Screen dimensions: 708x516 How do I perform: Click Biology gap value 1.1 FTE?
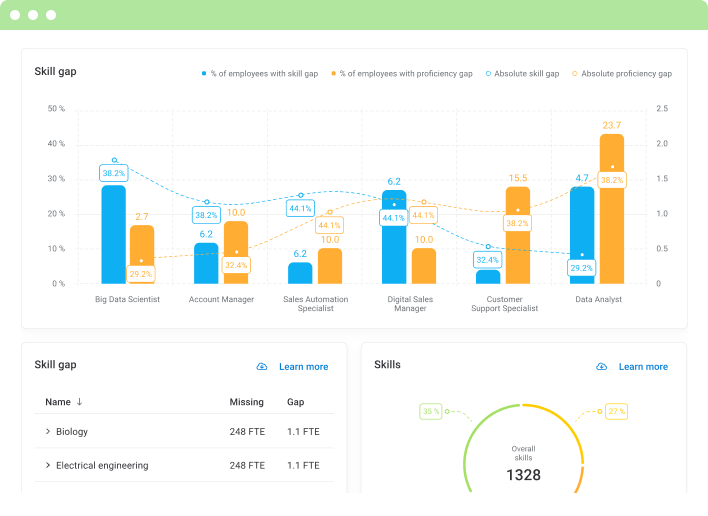click(303, 432)
